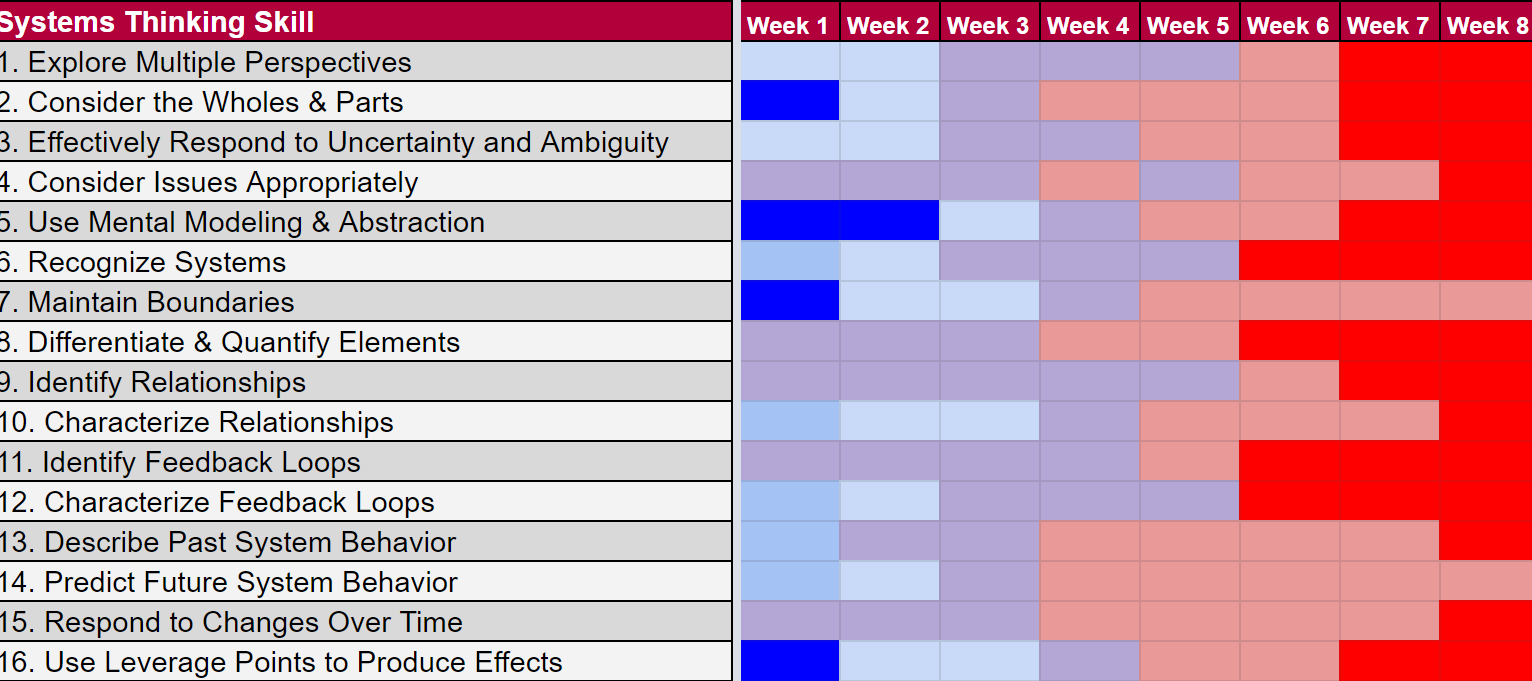1532x681 pixels.
Task: Click the Predict Future System Behavior label
Action: click(251, 582)
